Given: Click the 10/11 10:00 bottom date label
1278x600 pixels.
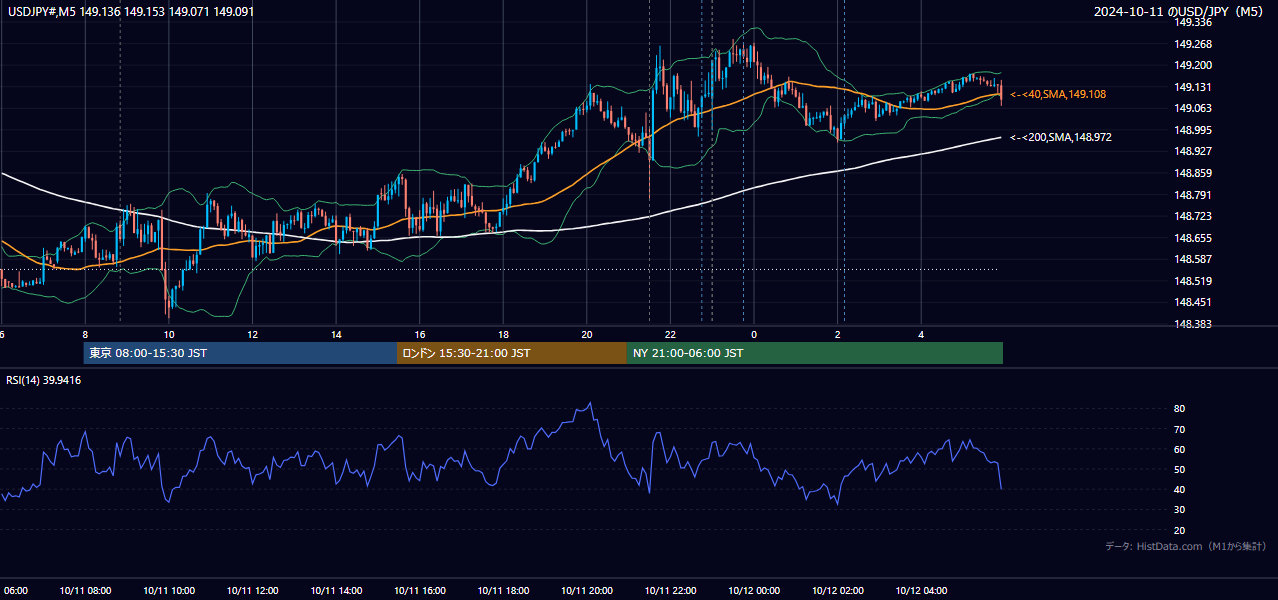Looking at the screenshot, I should [169, 591].
